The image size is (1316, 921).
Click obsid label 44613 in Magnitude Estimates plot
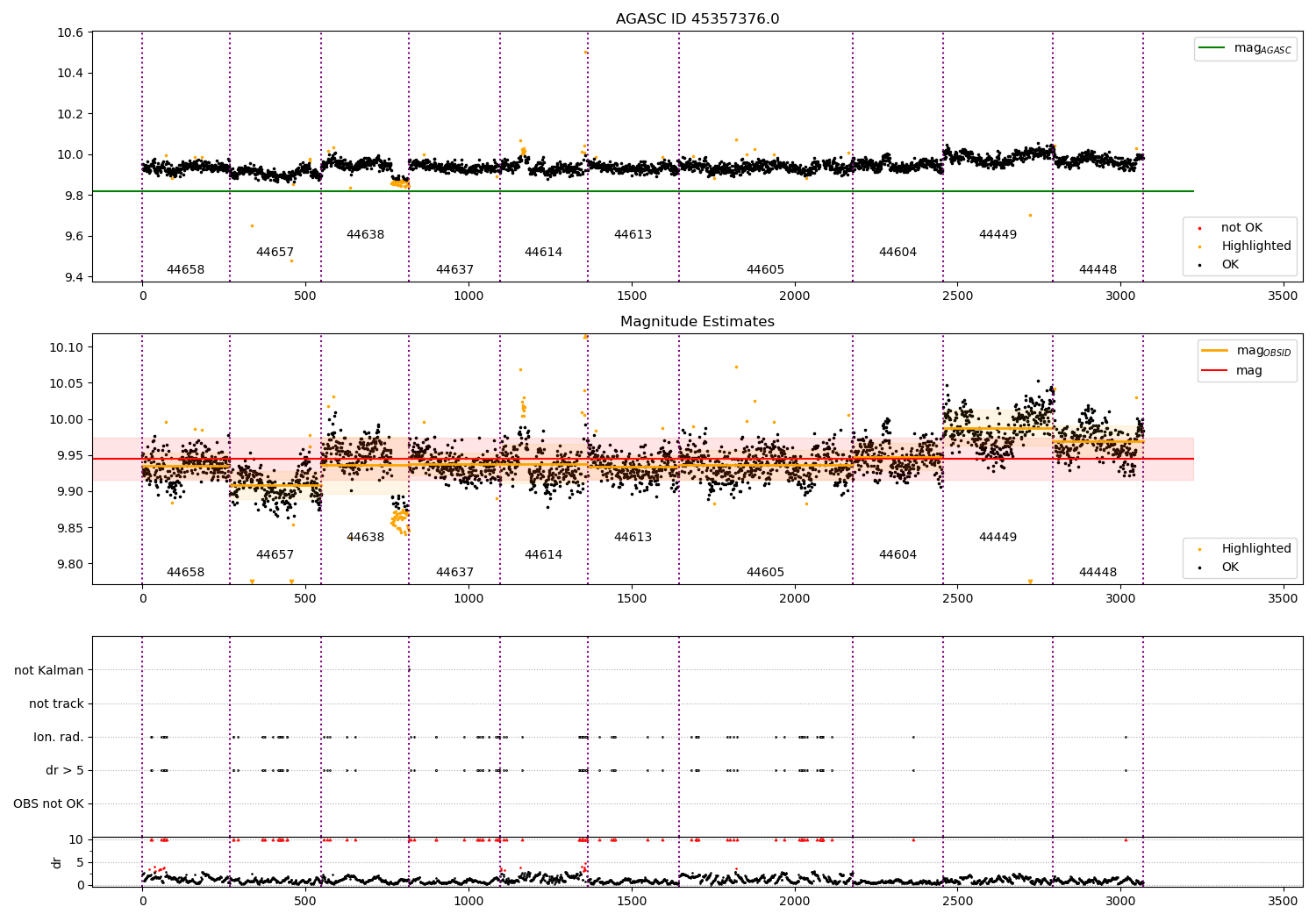pyautogui.click(x=633, y=538)
